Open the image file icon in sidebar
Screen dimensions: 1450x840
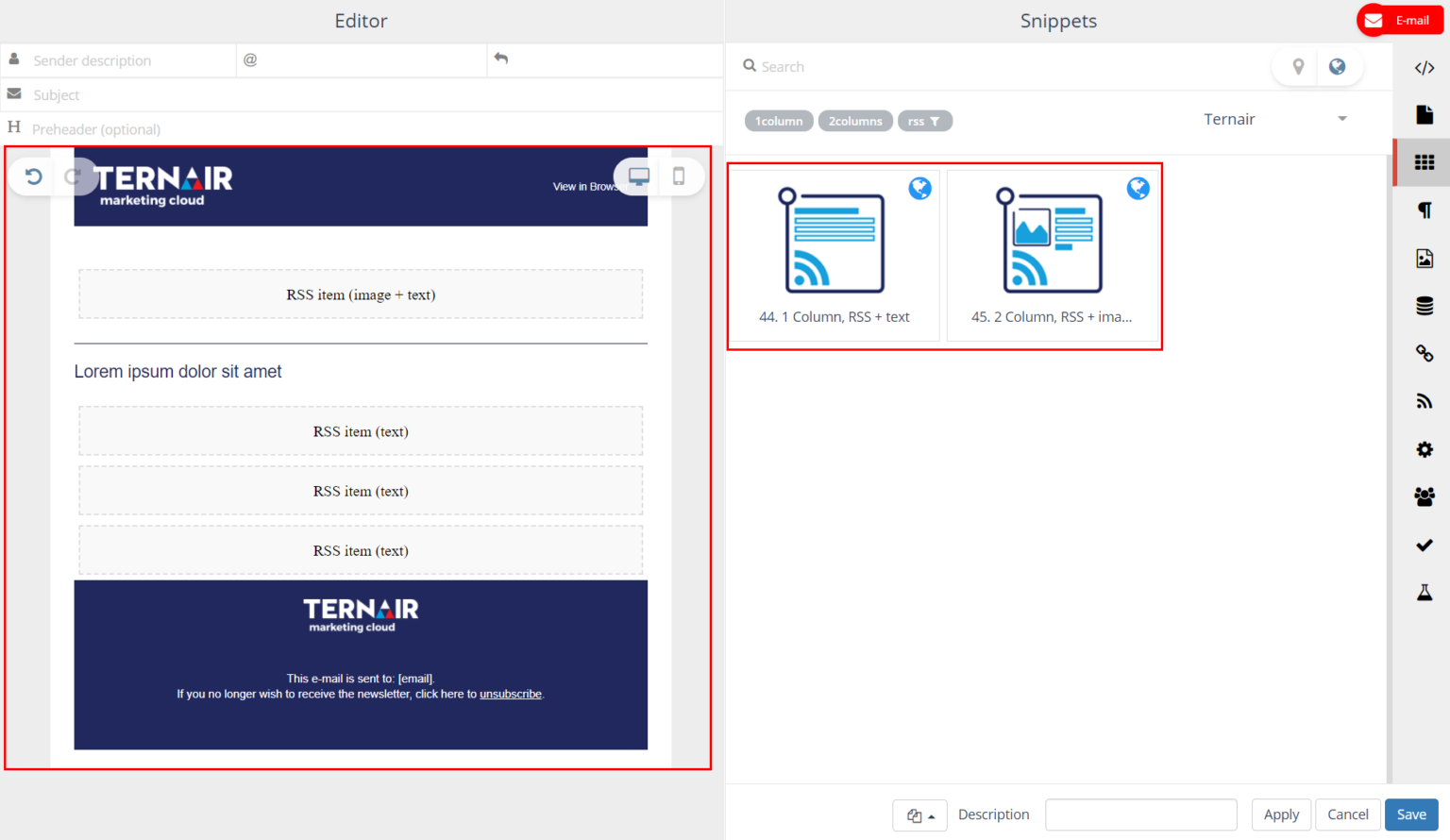click(1425, 259)
